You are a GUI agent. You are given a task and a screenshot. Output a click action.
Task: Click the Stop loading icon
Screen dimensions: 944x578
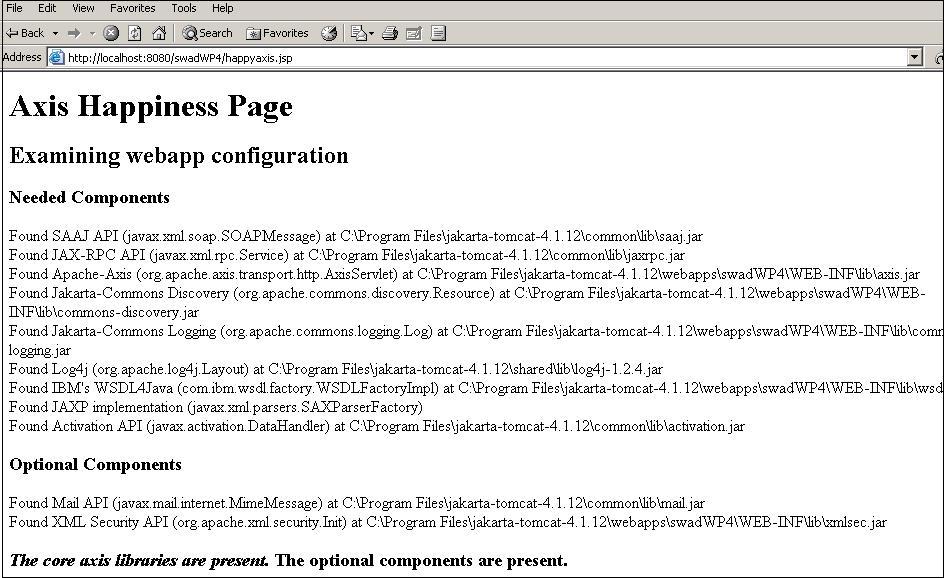click(110, 32)
